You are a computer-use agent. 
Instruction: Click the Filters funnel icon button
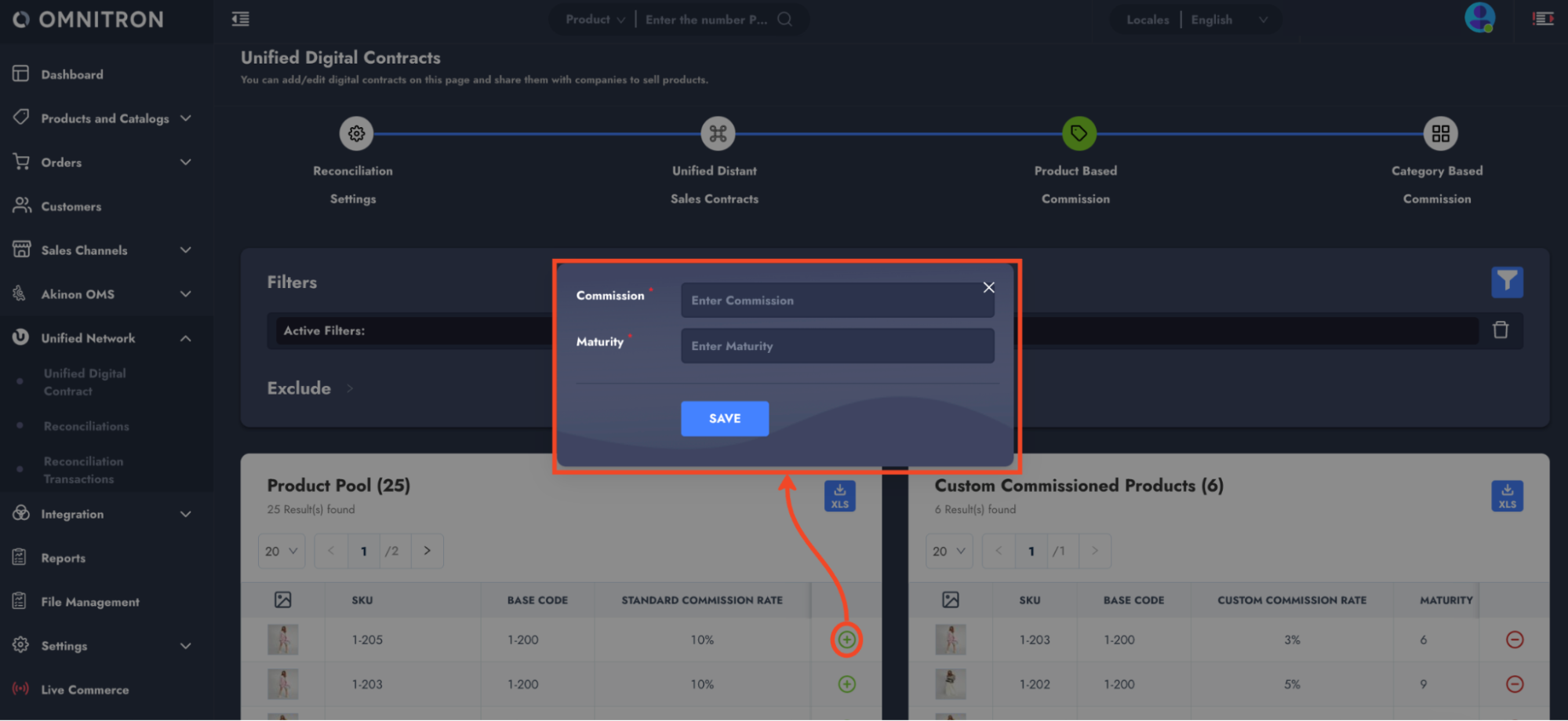pos(1506,282)
